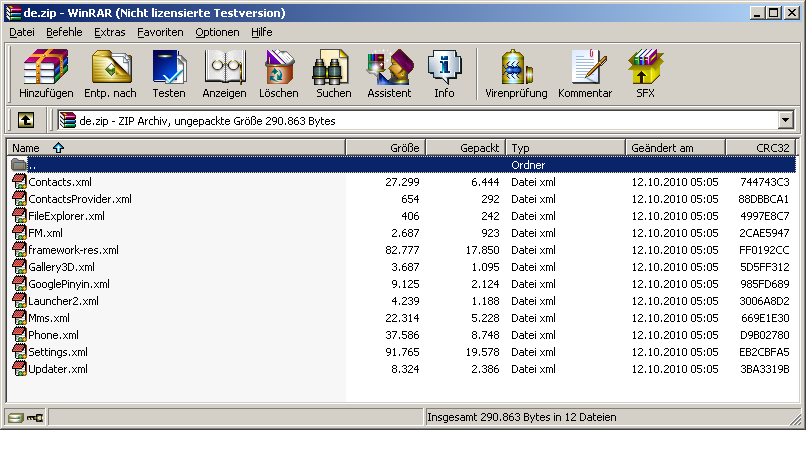806x450 pixels.
Task: Click the Suchen binoculars icon
Action: point(331,66)
